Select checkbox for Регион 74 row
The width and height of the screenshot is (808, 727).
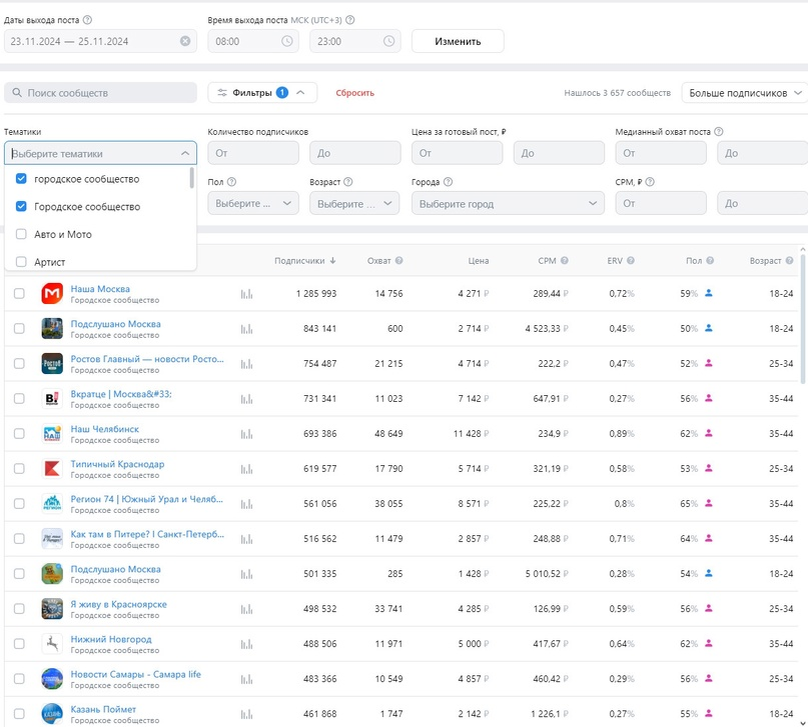pyautogui.click(x=19, y=504)
